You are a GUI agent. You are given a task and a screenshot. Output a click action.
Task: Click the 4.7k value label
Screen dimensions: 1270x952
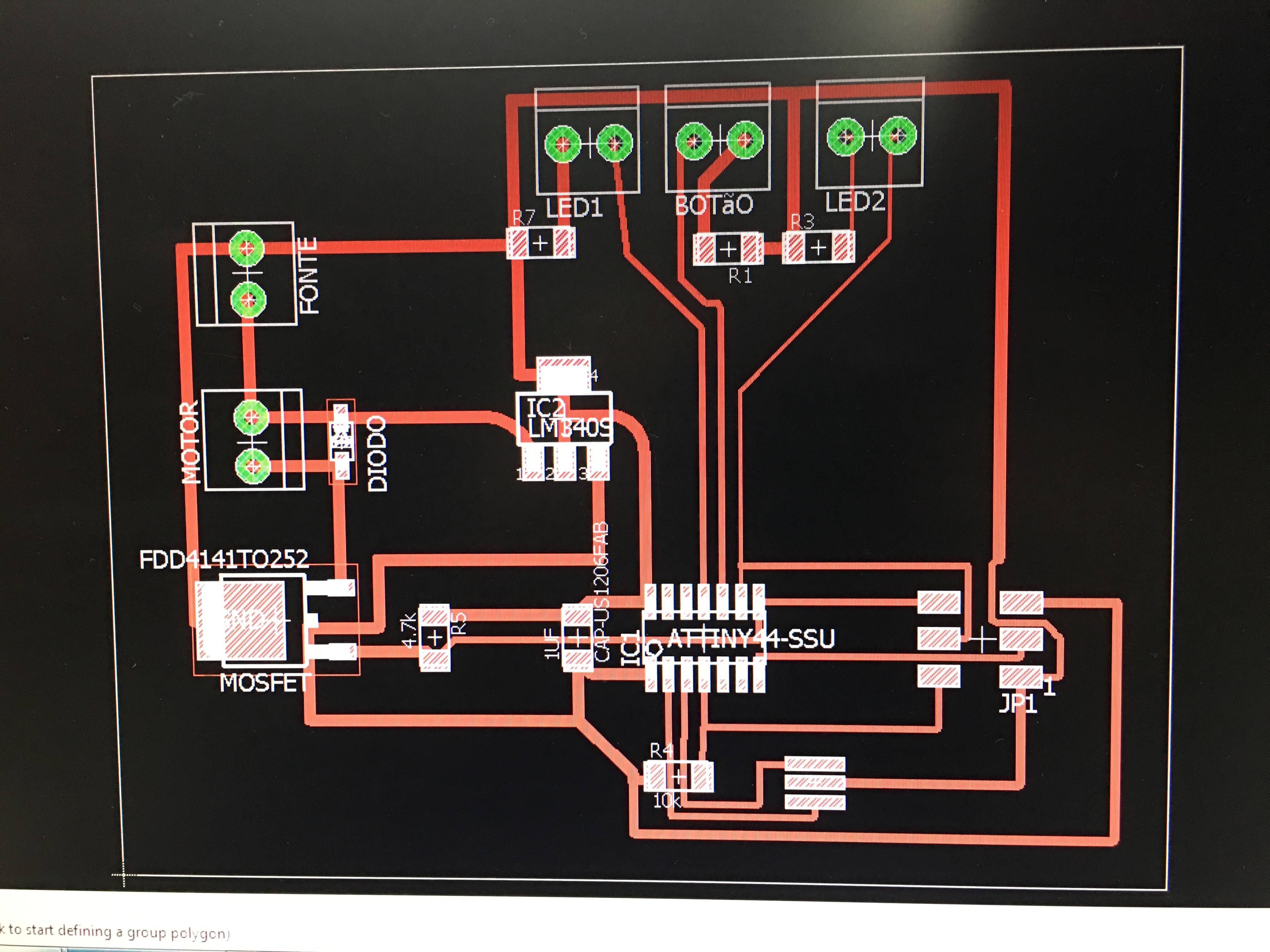tap(408, 630)
